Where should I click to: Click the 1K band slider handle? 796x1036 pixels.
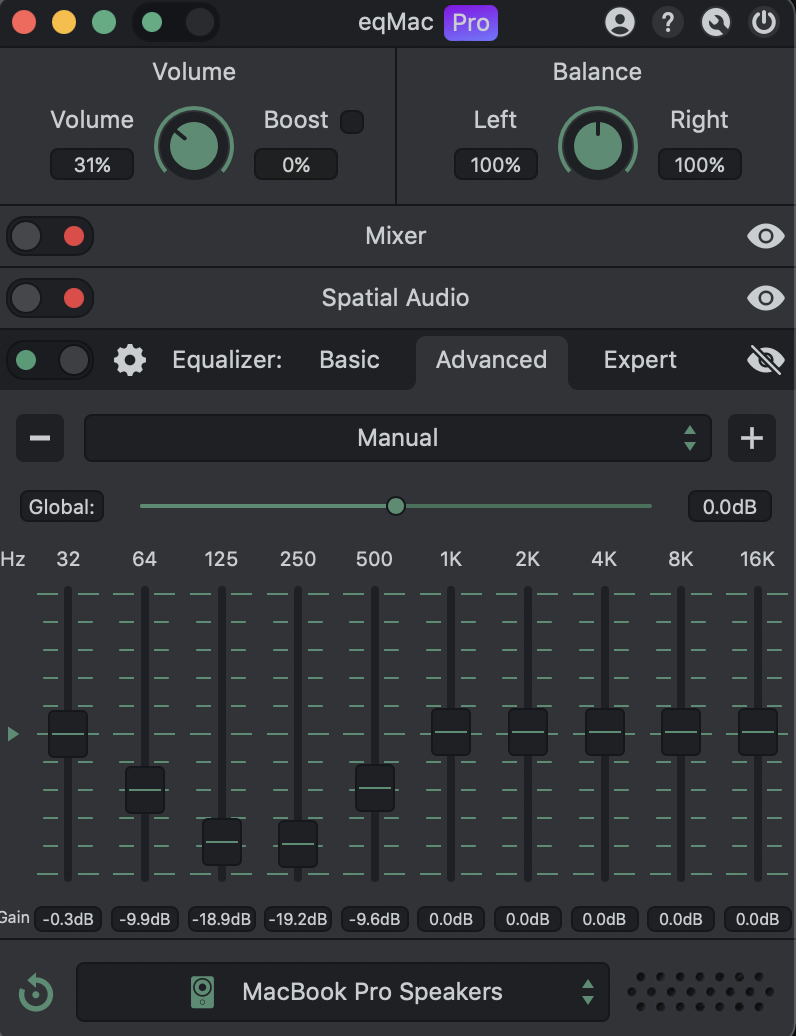click(451, 731)
